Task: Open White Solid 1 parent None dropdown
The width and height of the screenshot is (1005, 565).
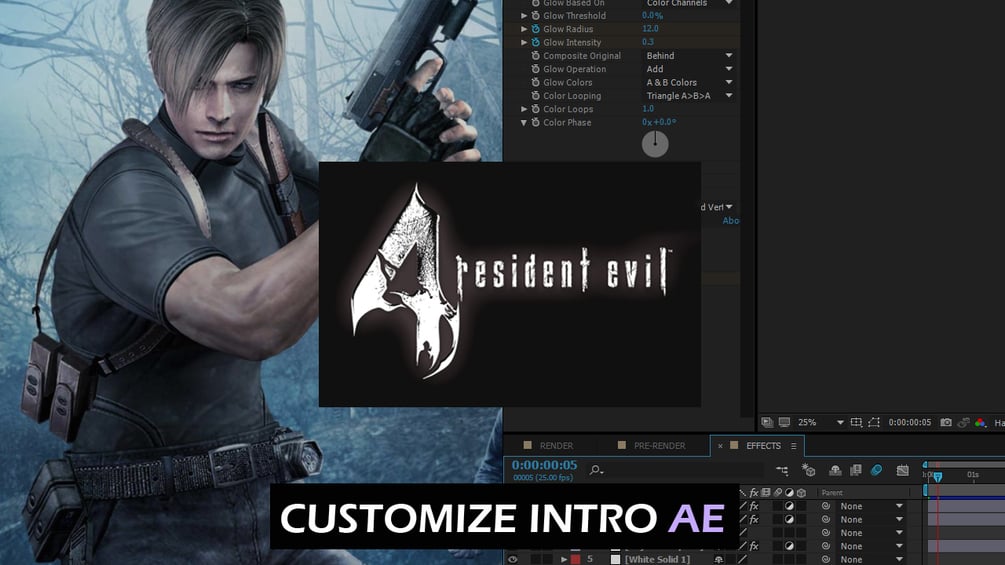Action: 872,559
